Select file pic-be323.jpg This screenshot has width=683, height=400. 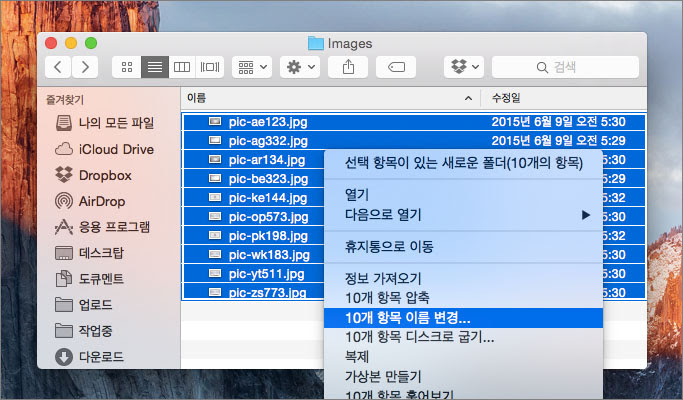click(268, 179)
